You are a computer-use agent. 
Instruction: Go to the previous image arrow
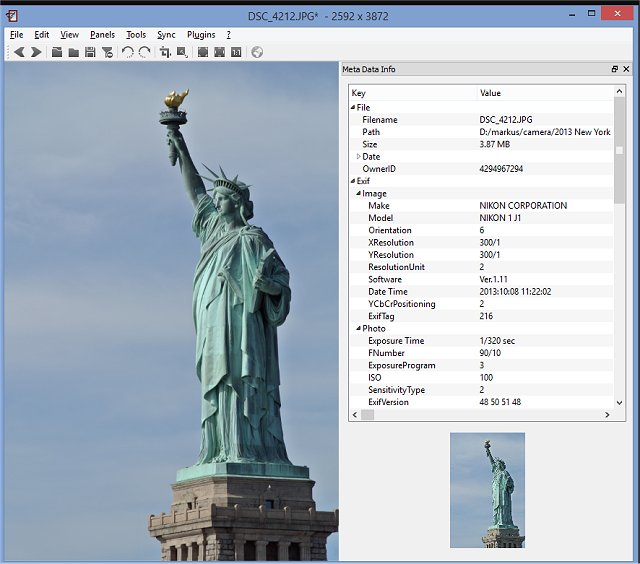pyautogui.click(x=19, y=52)
